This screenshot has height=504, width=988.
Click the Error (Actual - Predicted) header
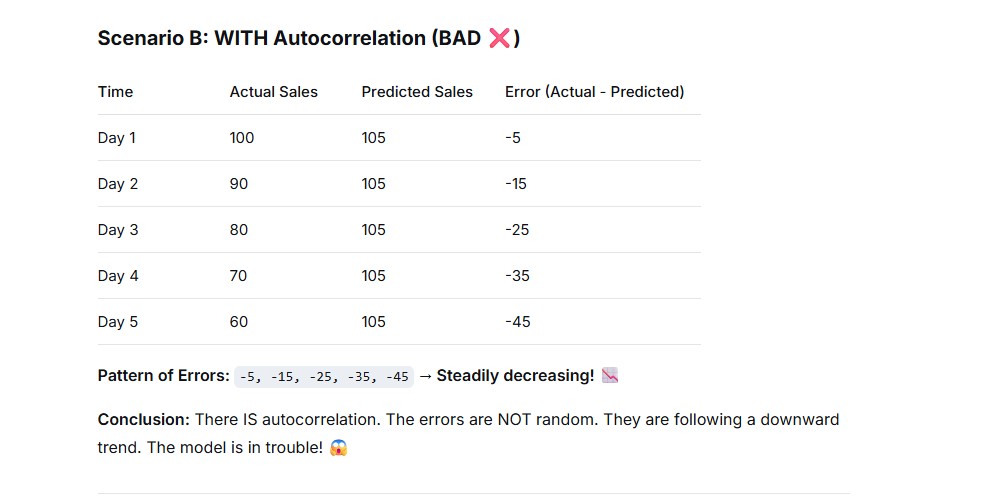595,92
